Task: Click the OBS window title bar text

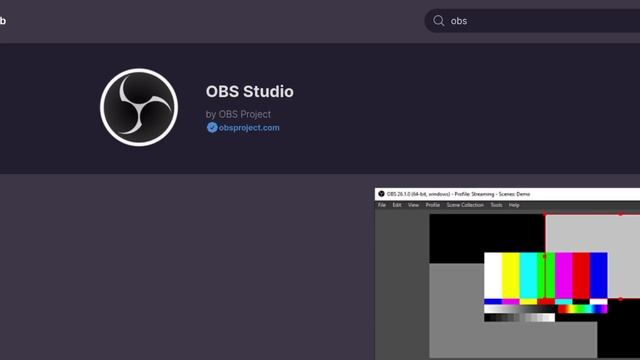Action: tap(458, 194)
